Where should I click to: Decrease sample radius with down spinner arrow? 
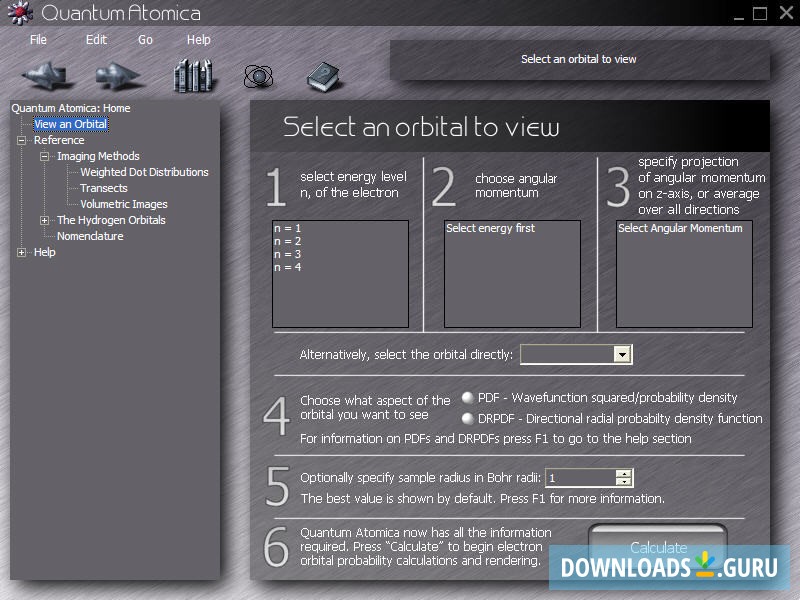pos(623,482)
